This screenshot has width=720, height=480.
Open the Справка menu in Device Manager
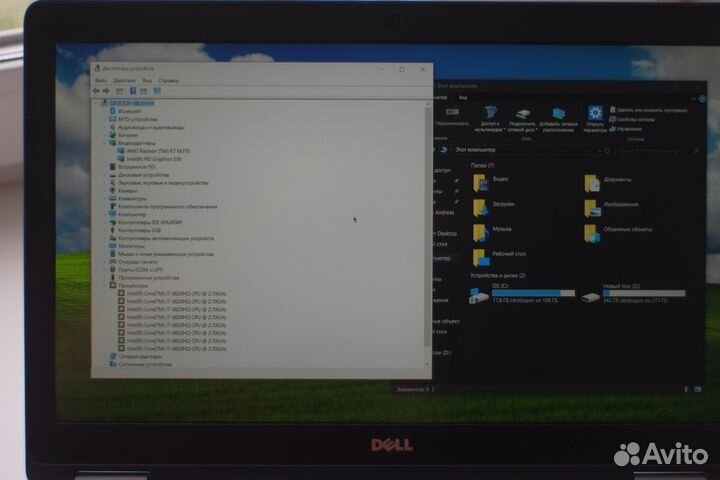[x=169, y=80]
